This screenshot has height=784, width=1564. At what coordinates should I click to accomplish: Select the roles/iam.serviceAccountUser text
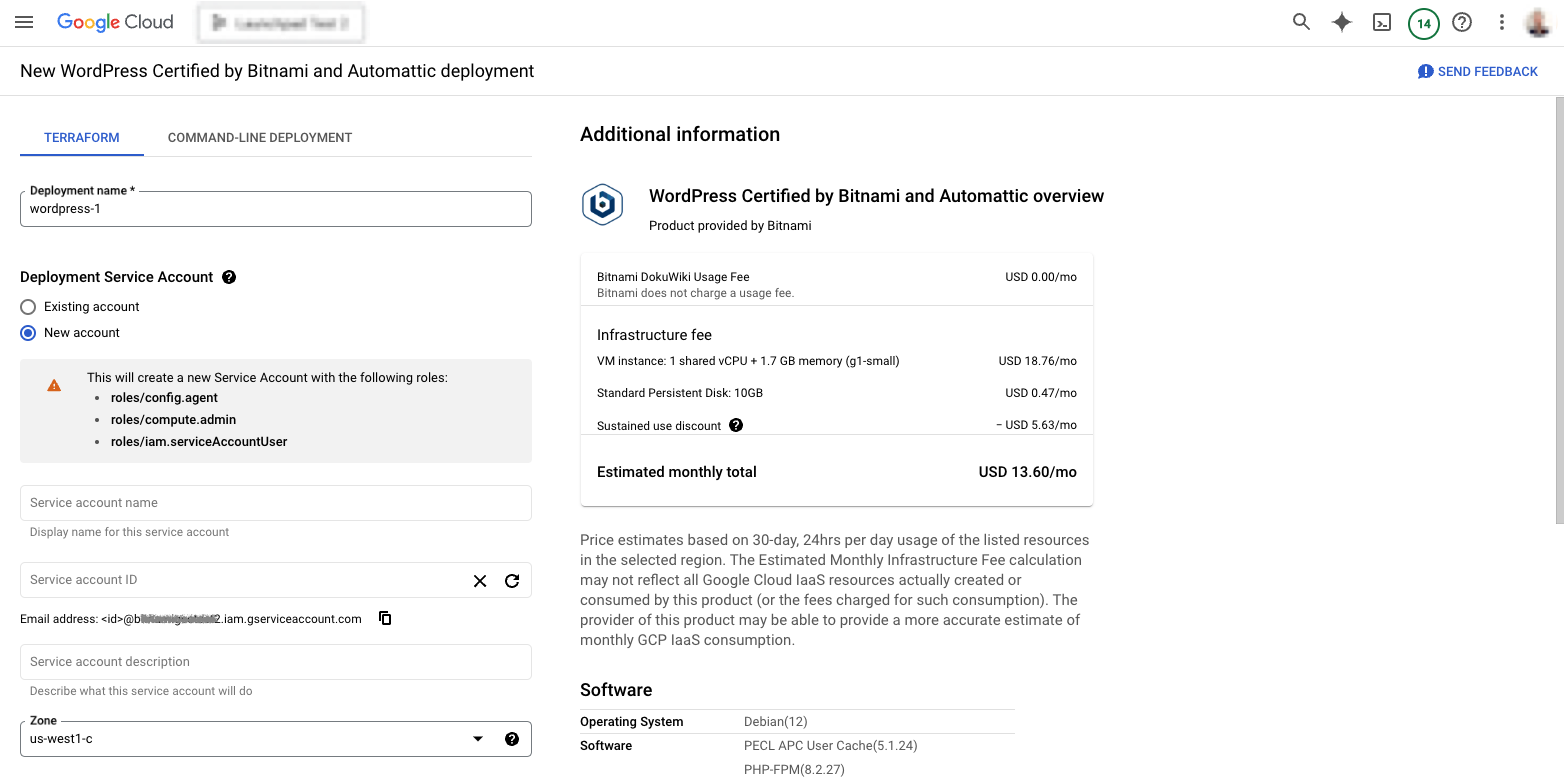199,442
